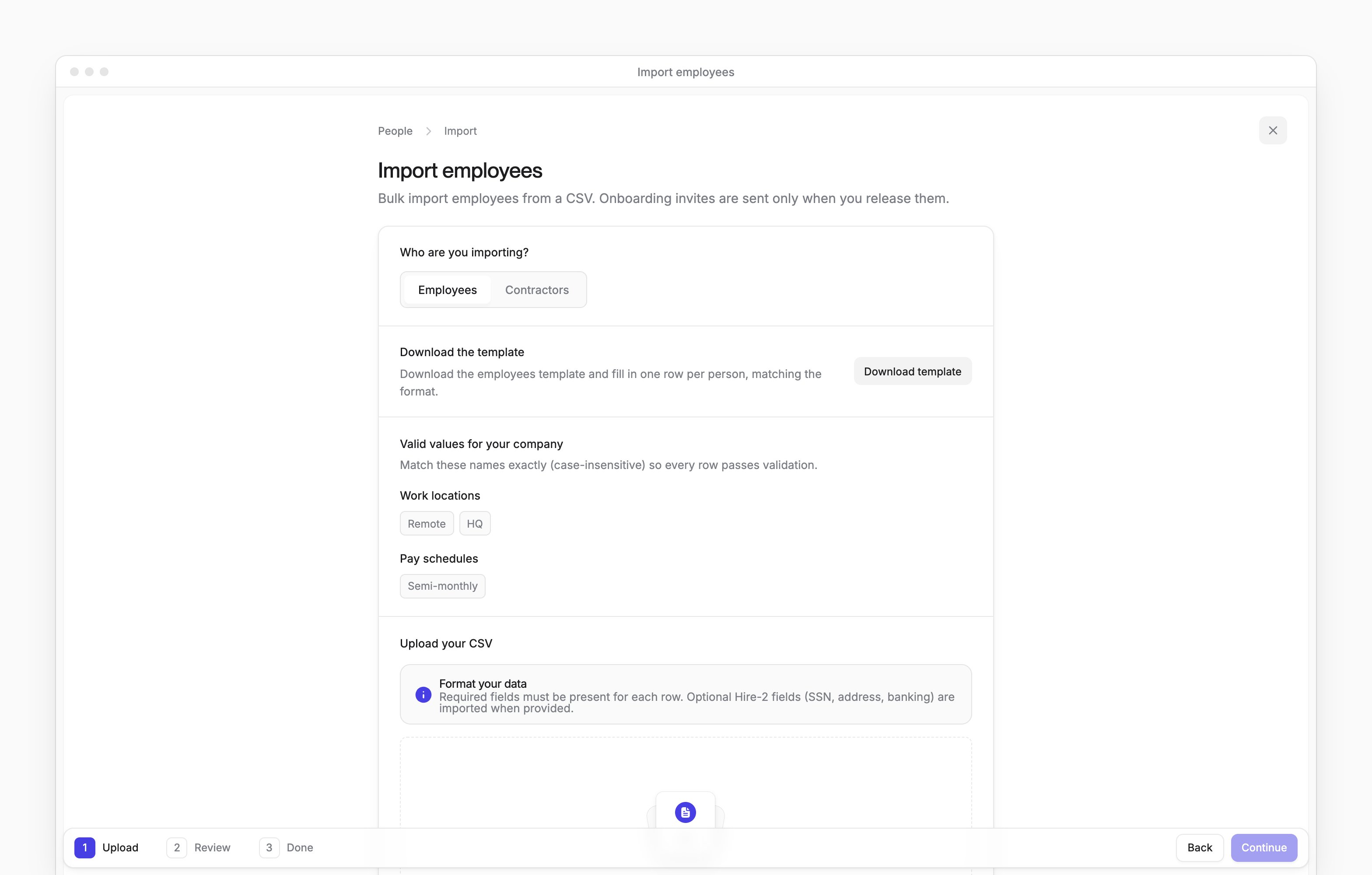Select the Employees segment option
Viewport: 1372px width, 875px height.
pos(447,289)
